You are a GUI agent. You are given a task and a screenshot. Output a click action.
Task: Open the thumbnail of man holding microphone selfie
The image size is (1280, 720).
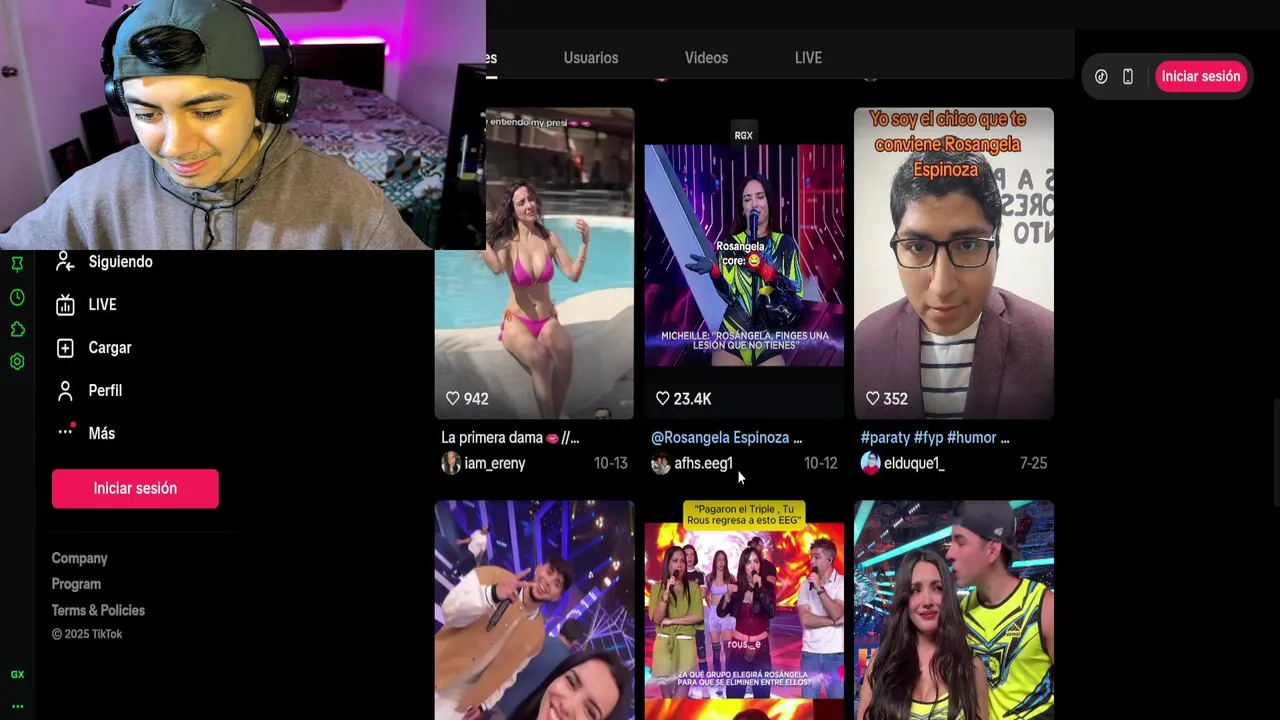click(x=534, y=610)
